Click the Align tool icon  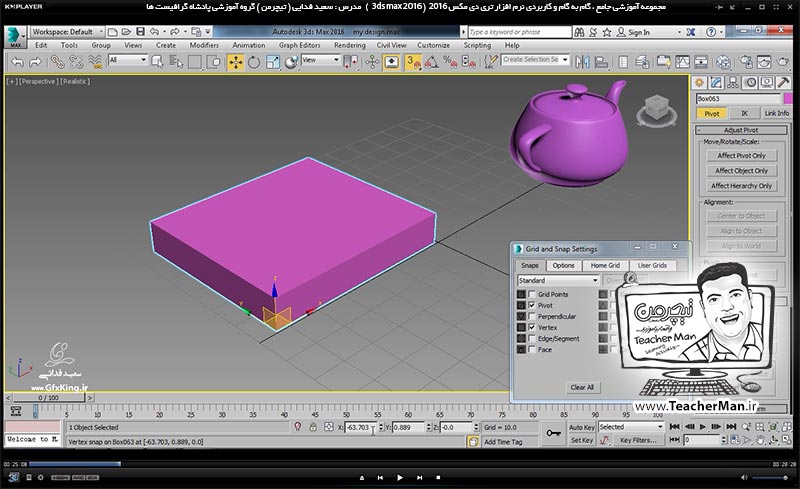601,62
